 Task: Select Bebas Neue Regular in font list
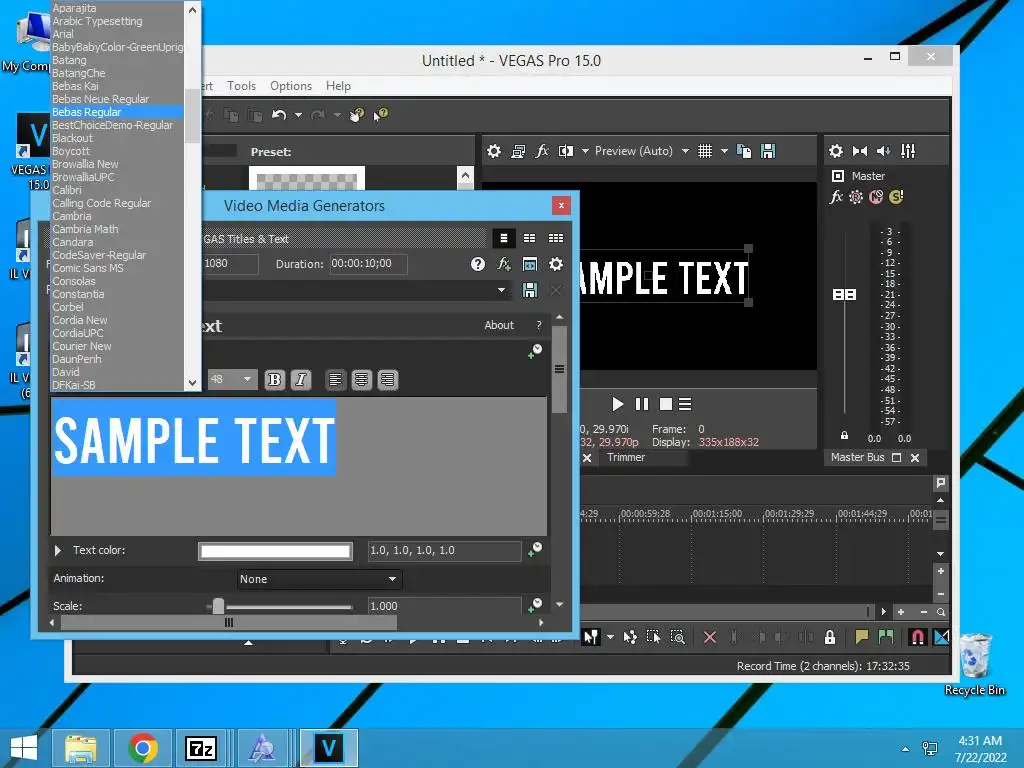pos(101,99)
